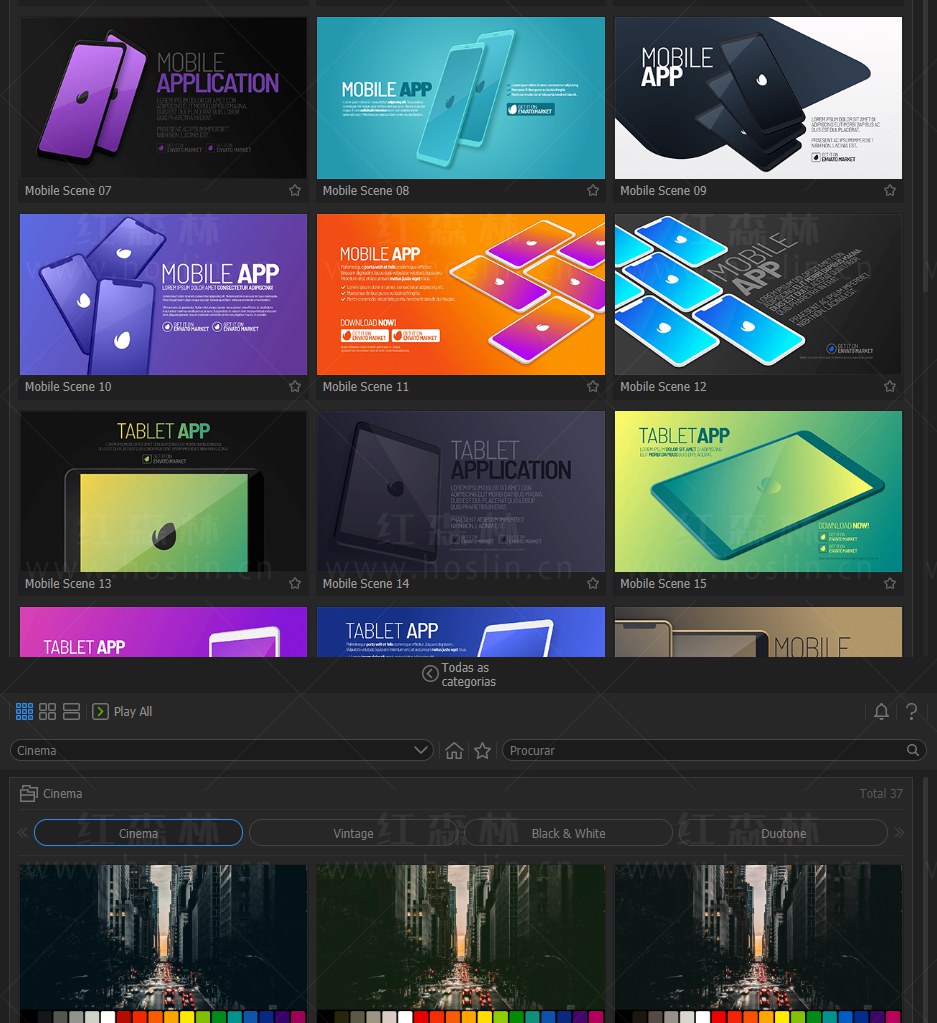Open Mobile Scene 07 thumbnail
This screenshot has height=1023, width=937.
[163, 98]
